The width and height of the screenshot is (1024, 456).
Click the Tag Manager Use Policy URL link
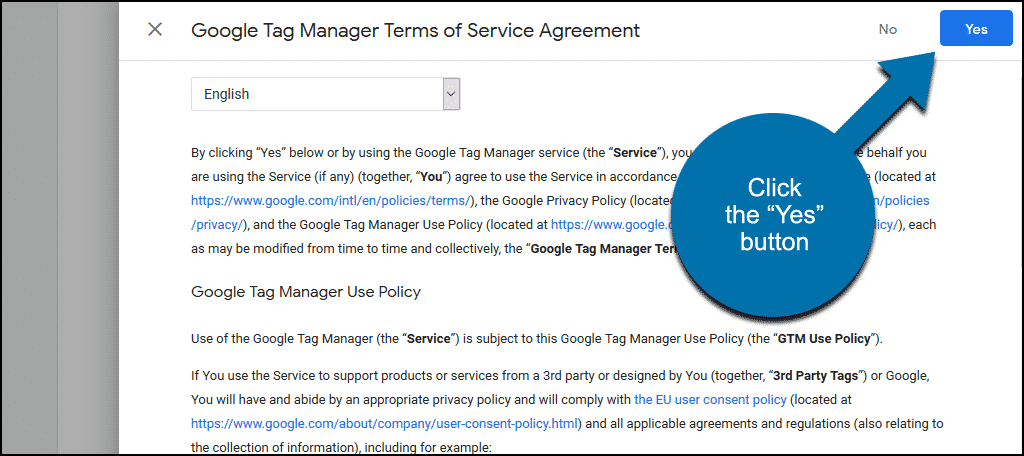click(611, 225)
